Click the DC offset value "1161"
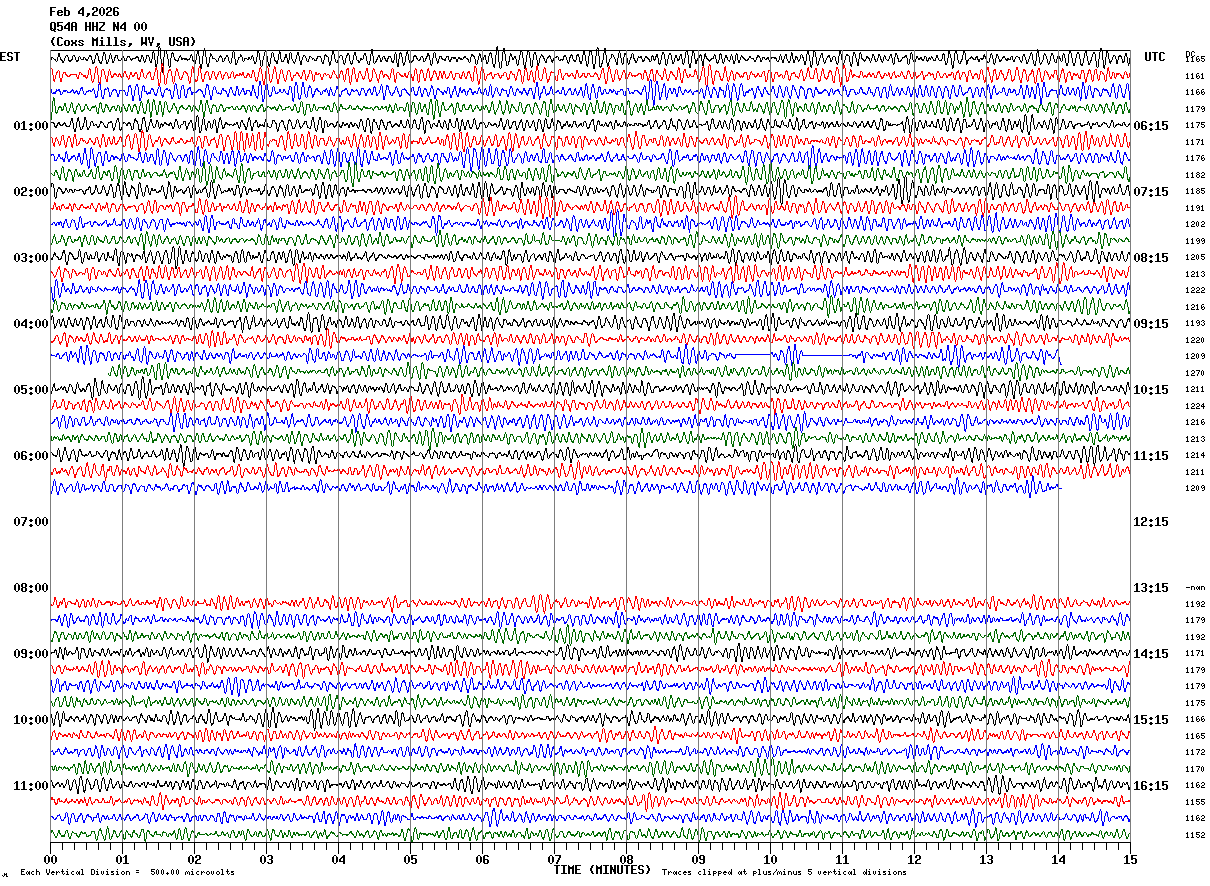 [1195, 76]
